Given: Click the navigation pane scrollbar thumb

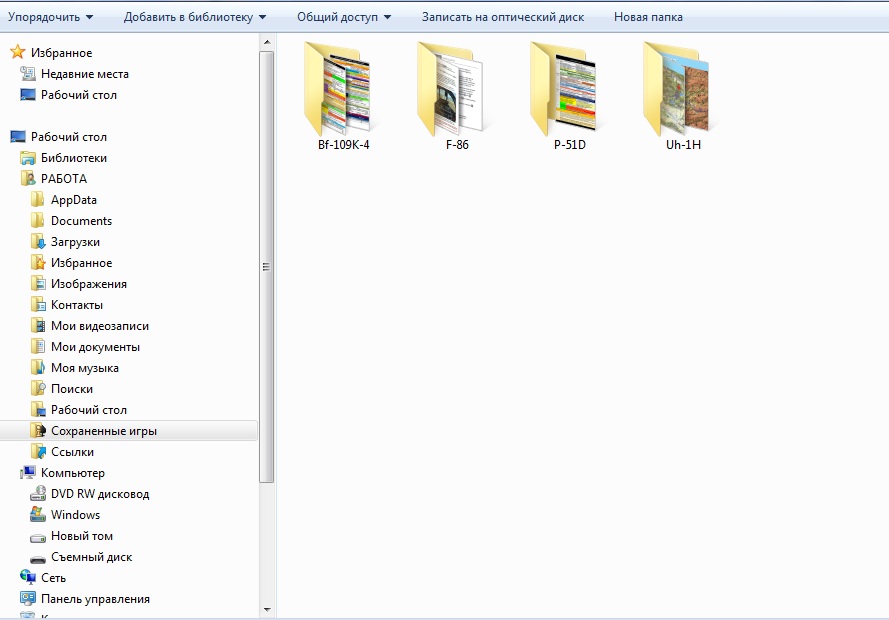Looking at the screenshot, I should coord(266,267).
